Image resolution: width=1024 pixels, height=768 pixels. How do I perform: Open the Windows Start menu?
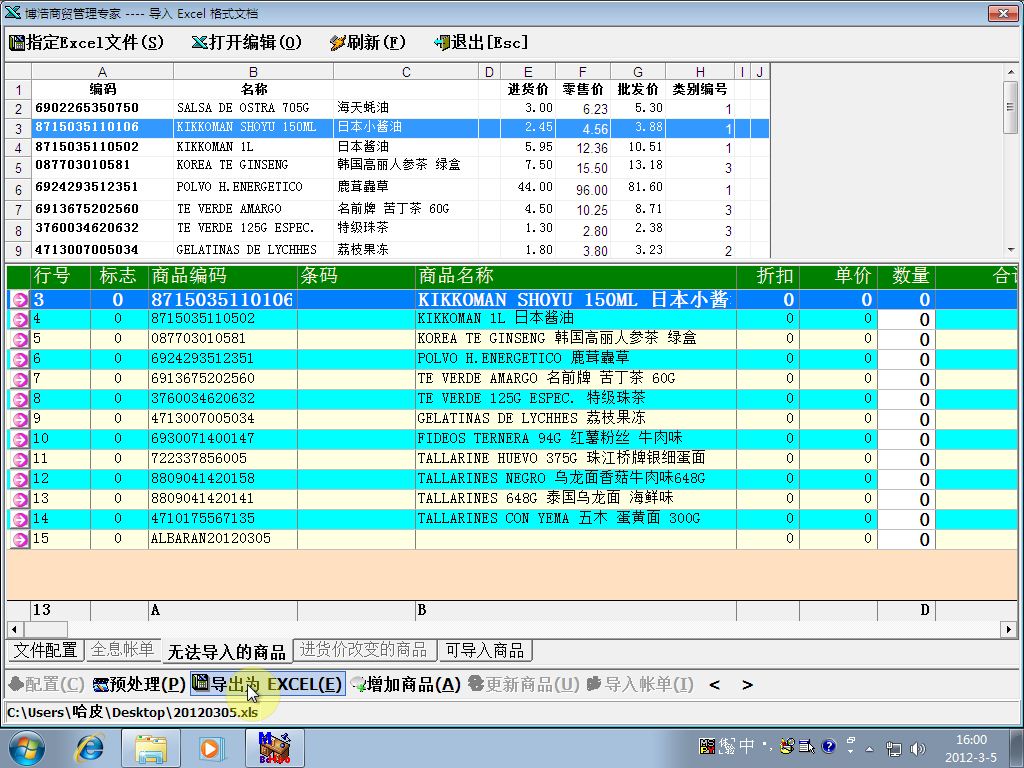[27, 748]
